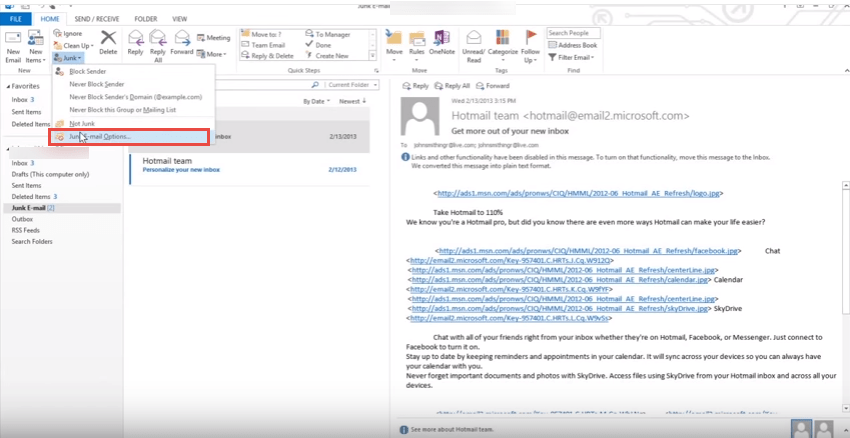Switch to the VIEW tab

(179, 19)
